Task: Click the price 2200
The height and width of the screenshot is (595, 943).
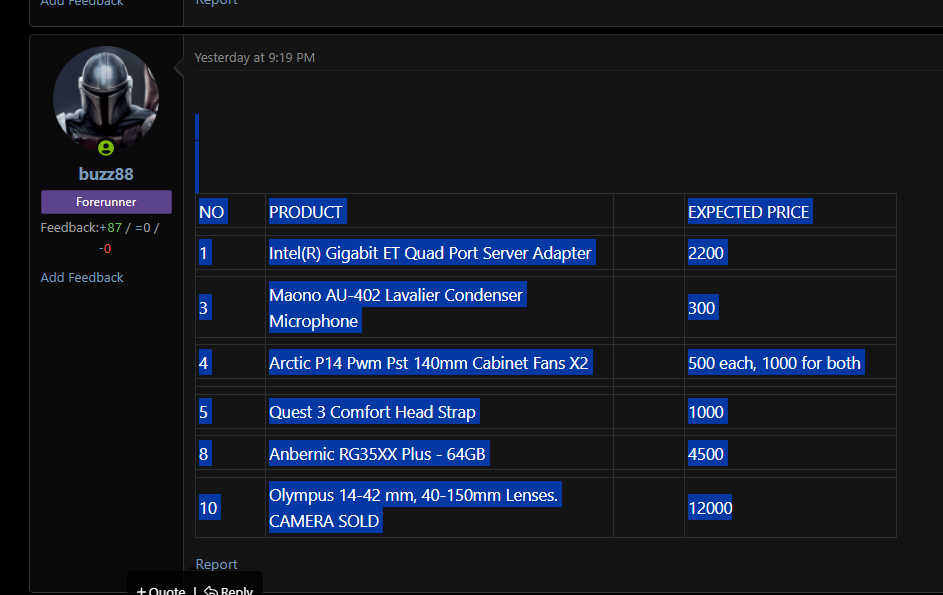Action: (707, 253)
